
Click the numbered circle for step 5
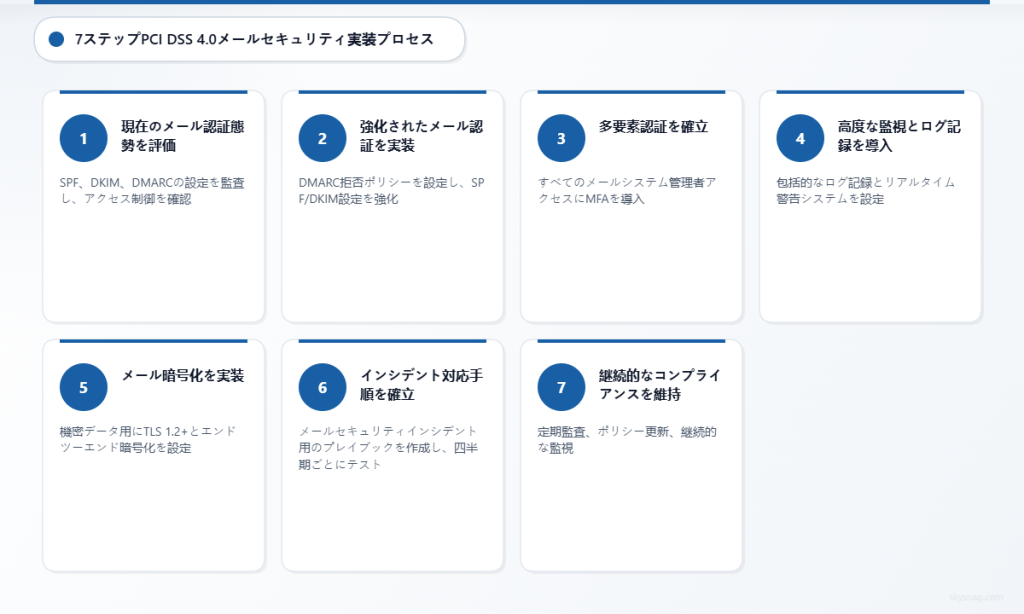(x=83, y=387)
